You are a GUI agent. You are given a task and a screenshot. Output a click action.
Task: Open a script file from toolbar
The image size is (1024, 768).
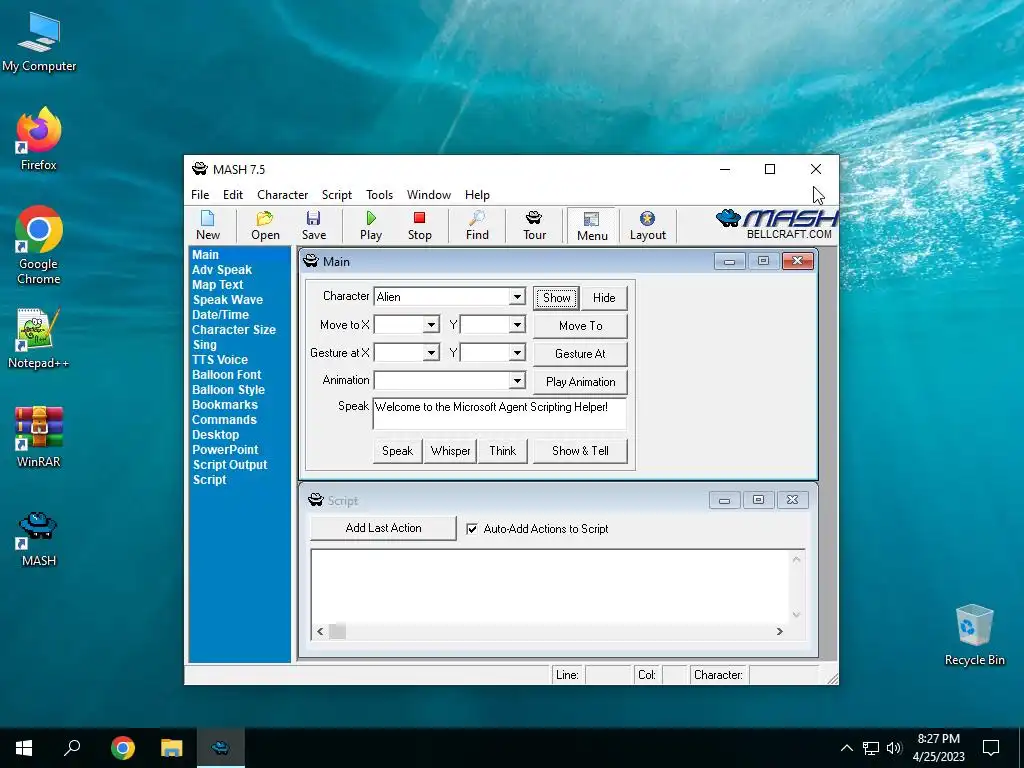click(x=265, y=225)
